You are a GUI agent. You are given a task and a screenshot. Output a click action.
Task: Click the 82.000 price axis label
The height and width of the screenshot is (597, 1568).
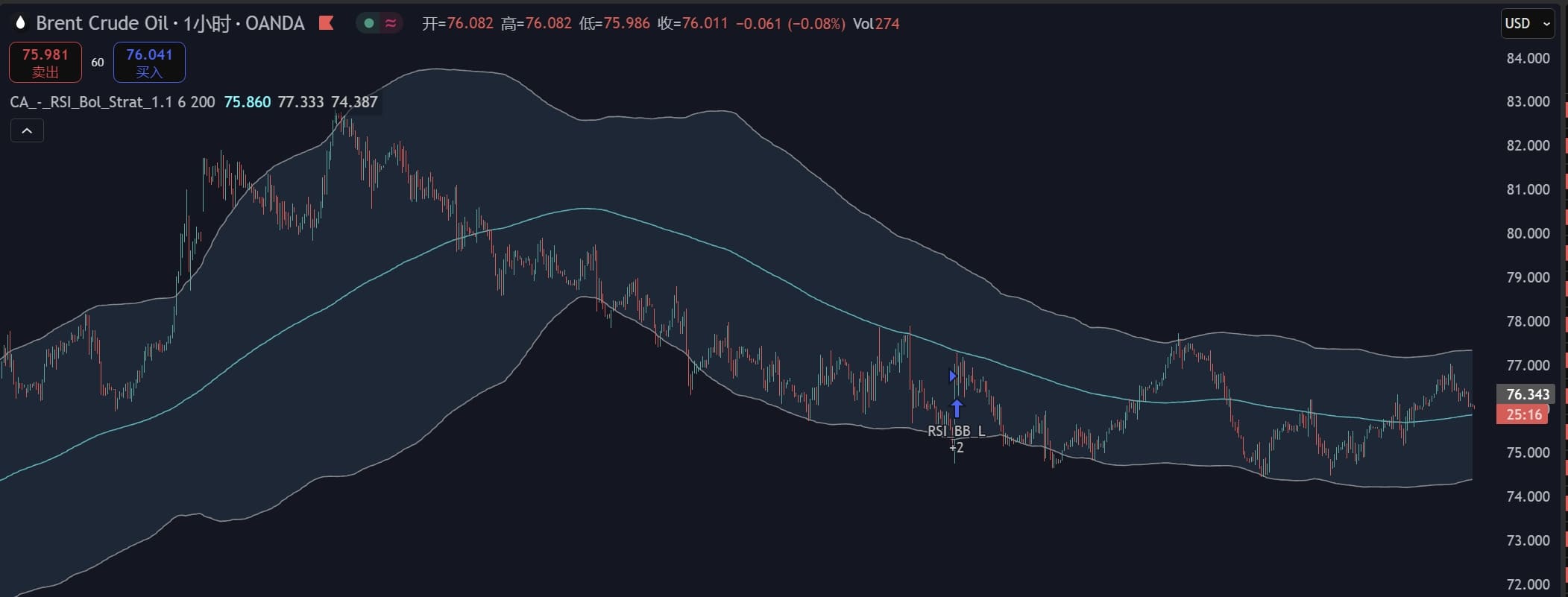coord(1528,146)
